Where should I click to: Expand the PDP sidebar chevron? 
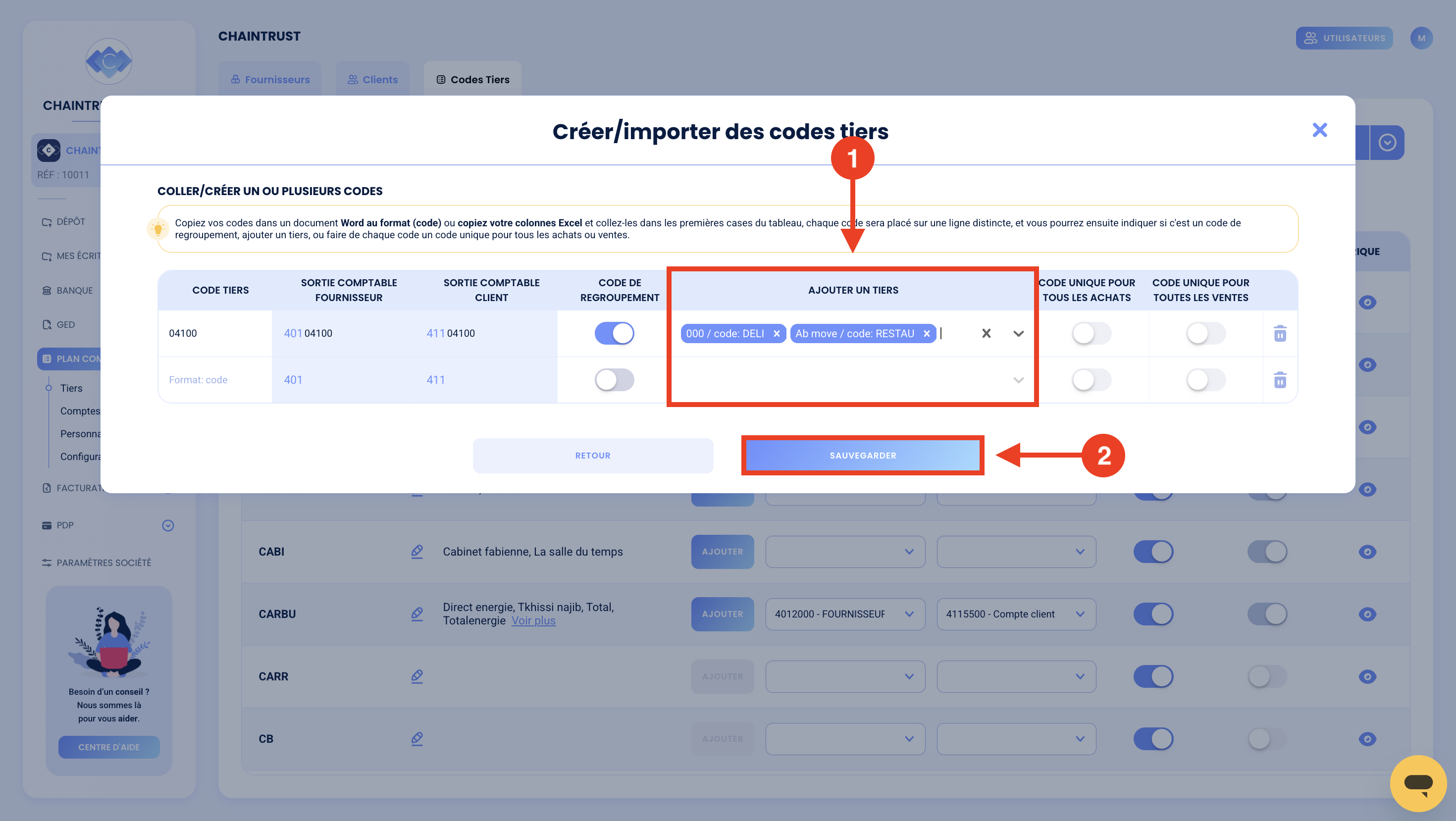click(168, 525)
